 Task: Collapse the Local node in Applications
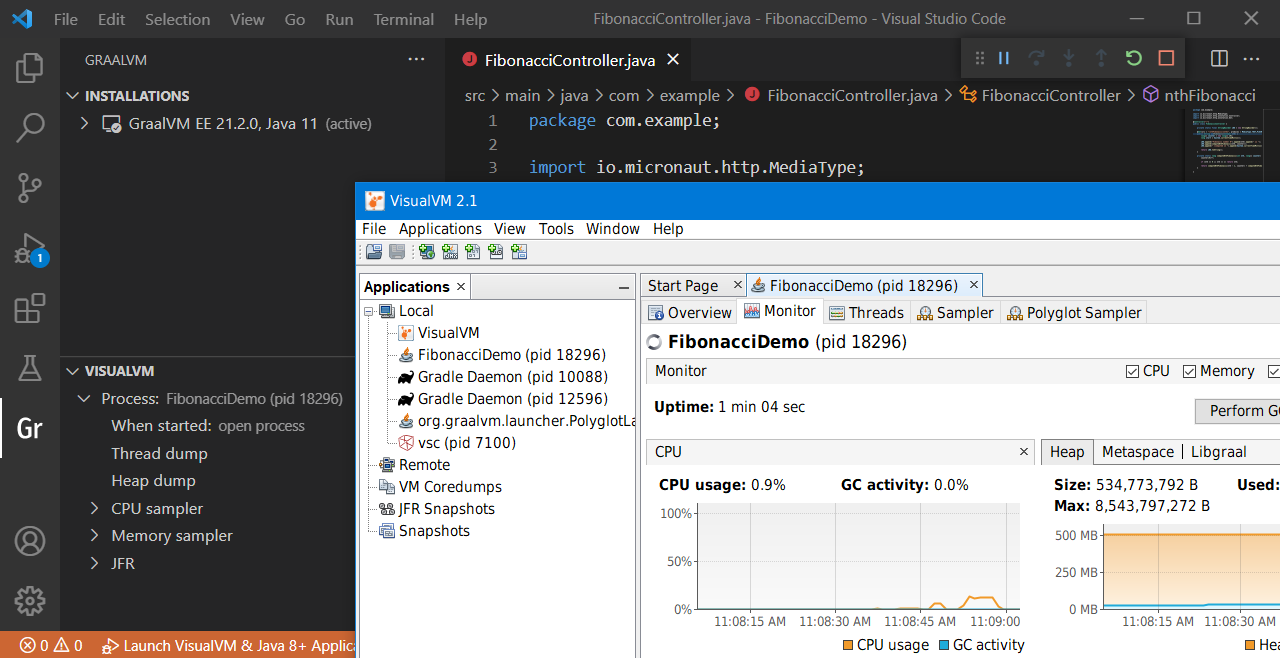(369, 311)
